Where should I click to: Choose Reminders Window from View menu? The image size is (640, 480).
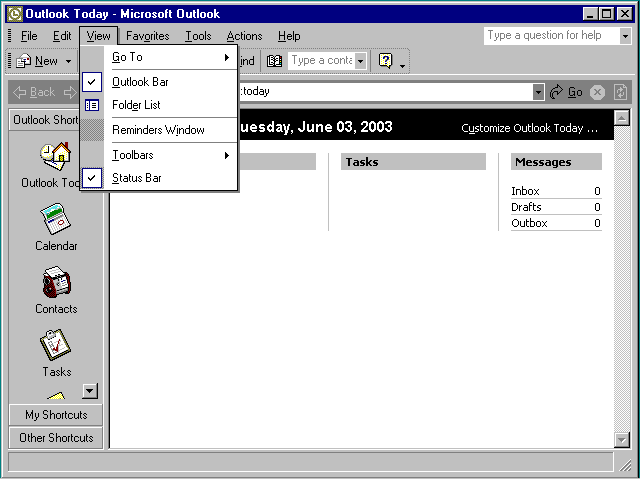click(x=159, y=130)
